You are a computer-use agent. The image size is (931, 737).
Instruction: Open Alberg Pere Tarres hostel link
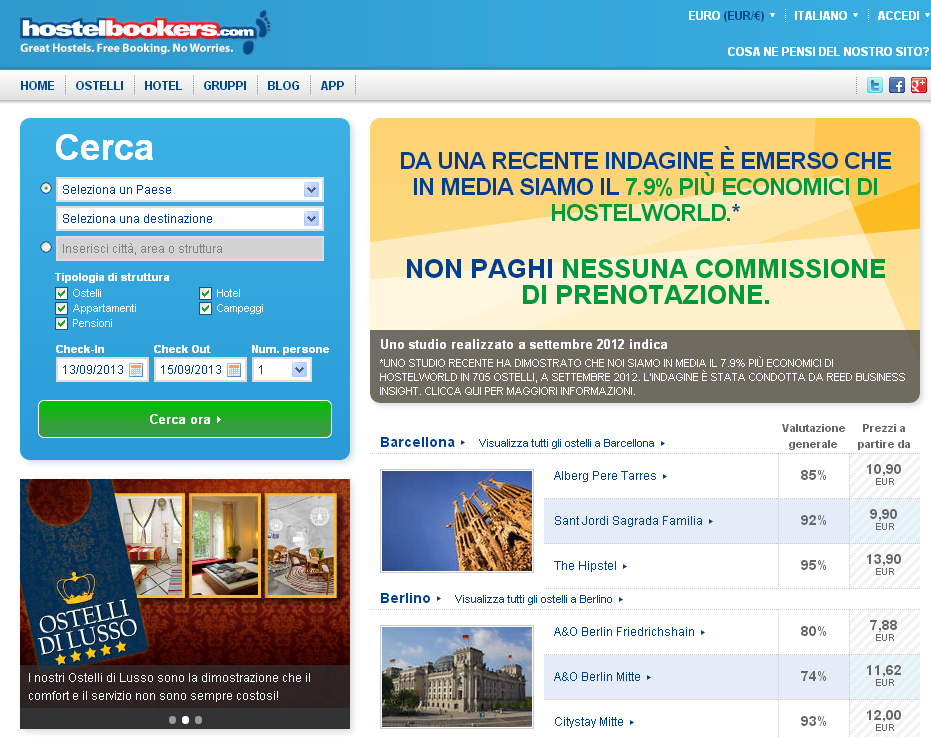point(610,476)
